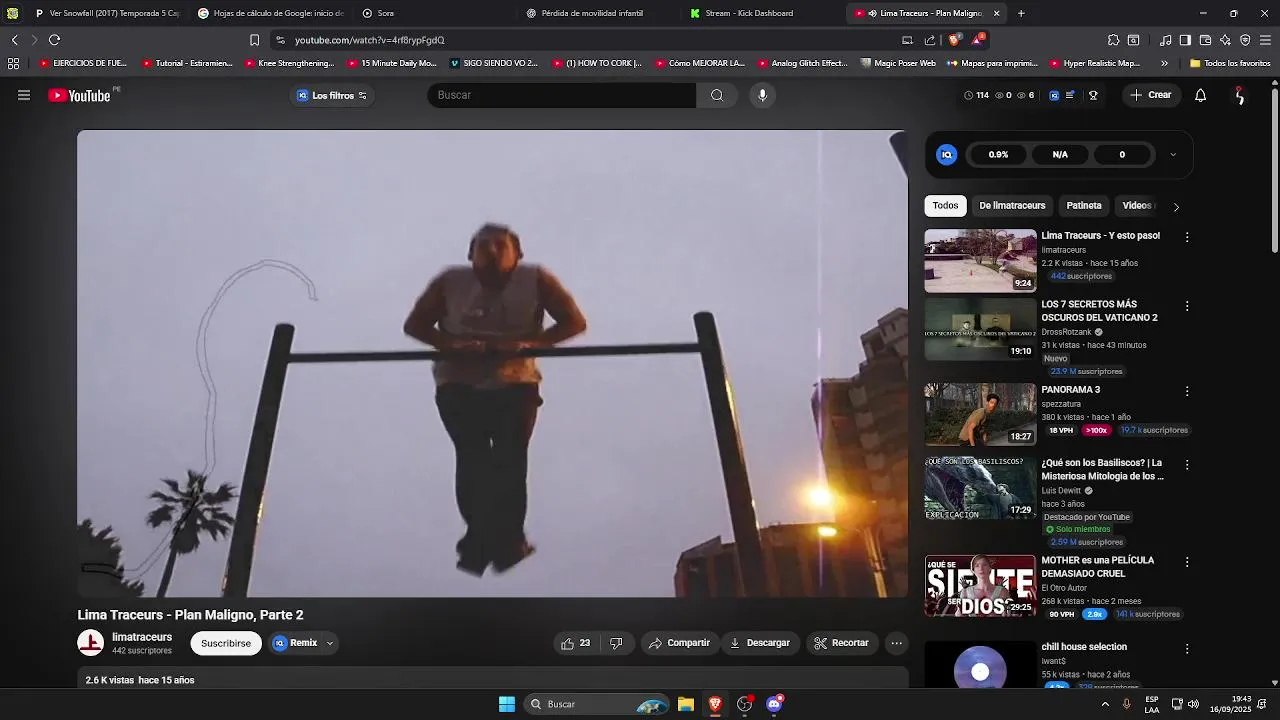Viewport: 1280px width, 720px height.
Task: Click the Crear button
Action: [x=1151, y=95]
